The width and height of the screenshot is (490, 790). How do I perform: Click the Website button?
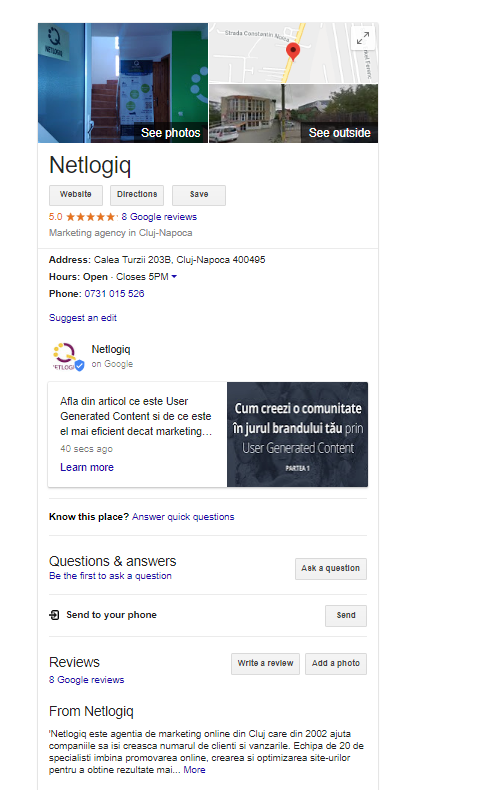point(76,195)
